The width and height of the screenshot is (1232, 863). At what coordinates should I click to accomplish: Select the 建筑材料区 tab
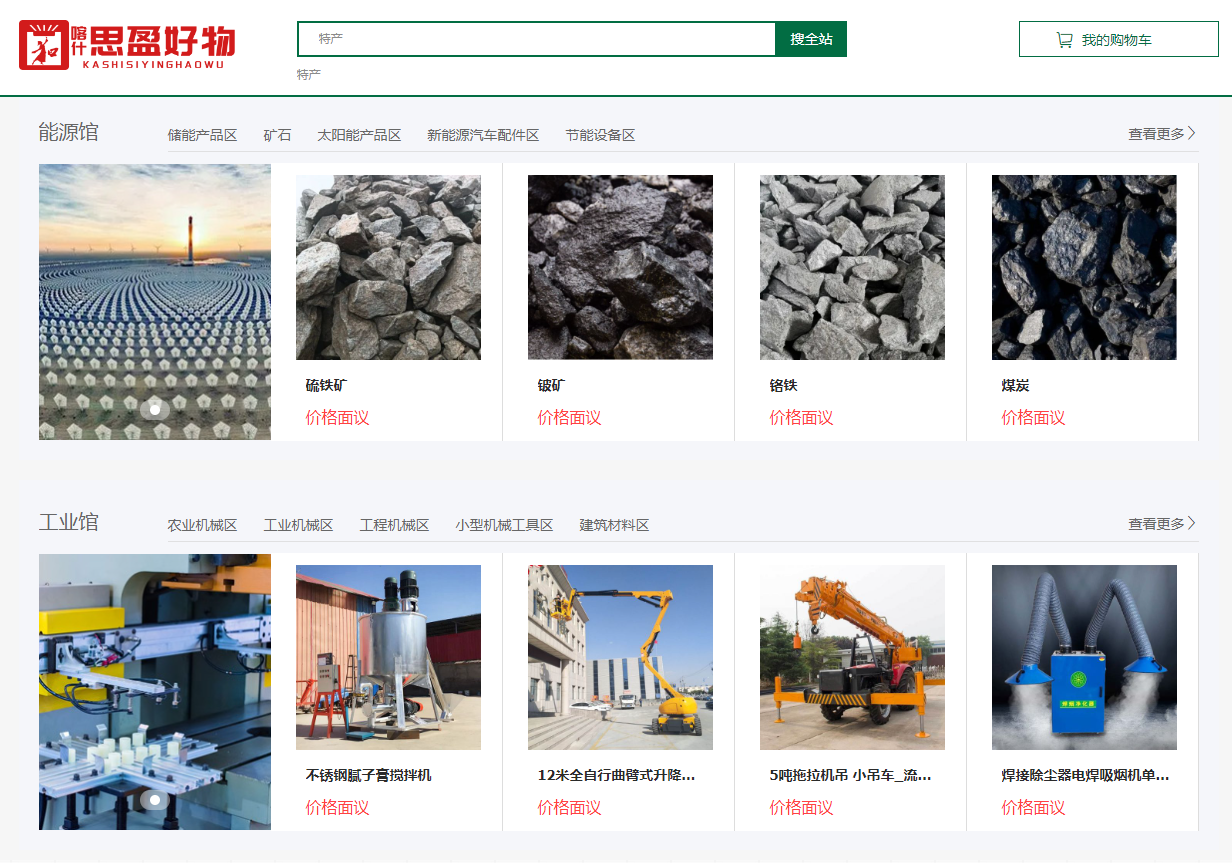pos(614,525)
